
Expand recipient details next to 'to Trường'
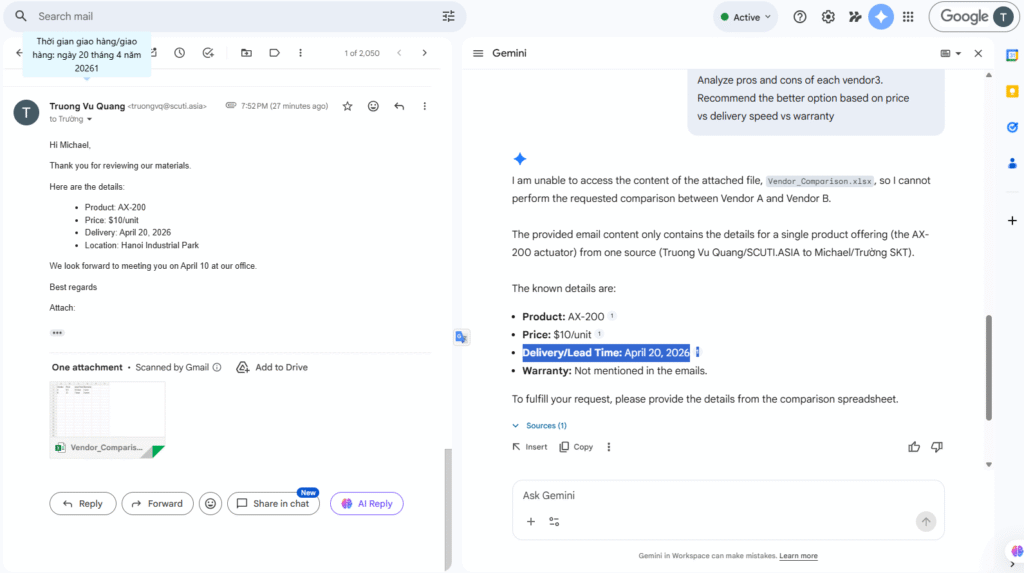pyautogui.click(x=89, y=120)
